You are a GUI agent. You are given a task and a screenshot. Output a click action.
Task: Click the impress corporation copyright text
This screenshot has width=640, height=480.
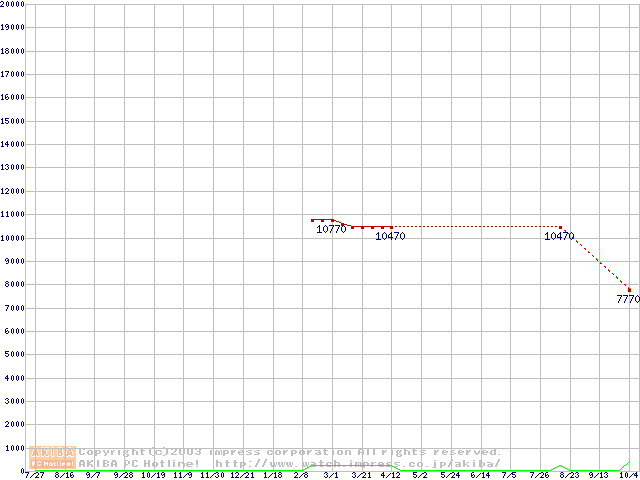tap(290, 452)
